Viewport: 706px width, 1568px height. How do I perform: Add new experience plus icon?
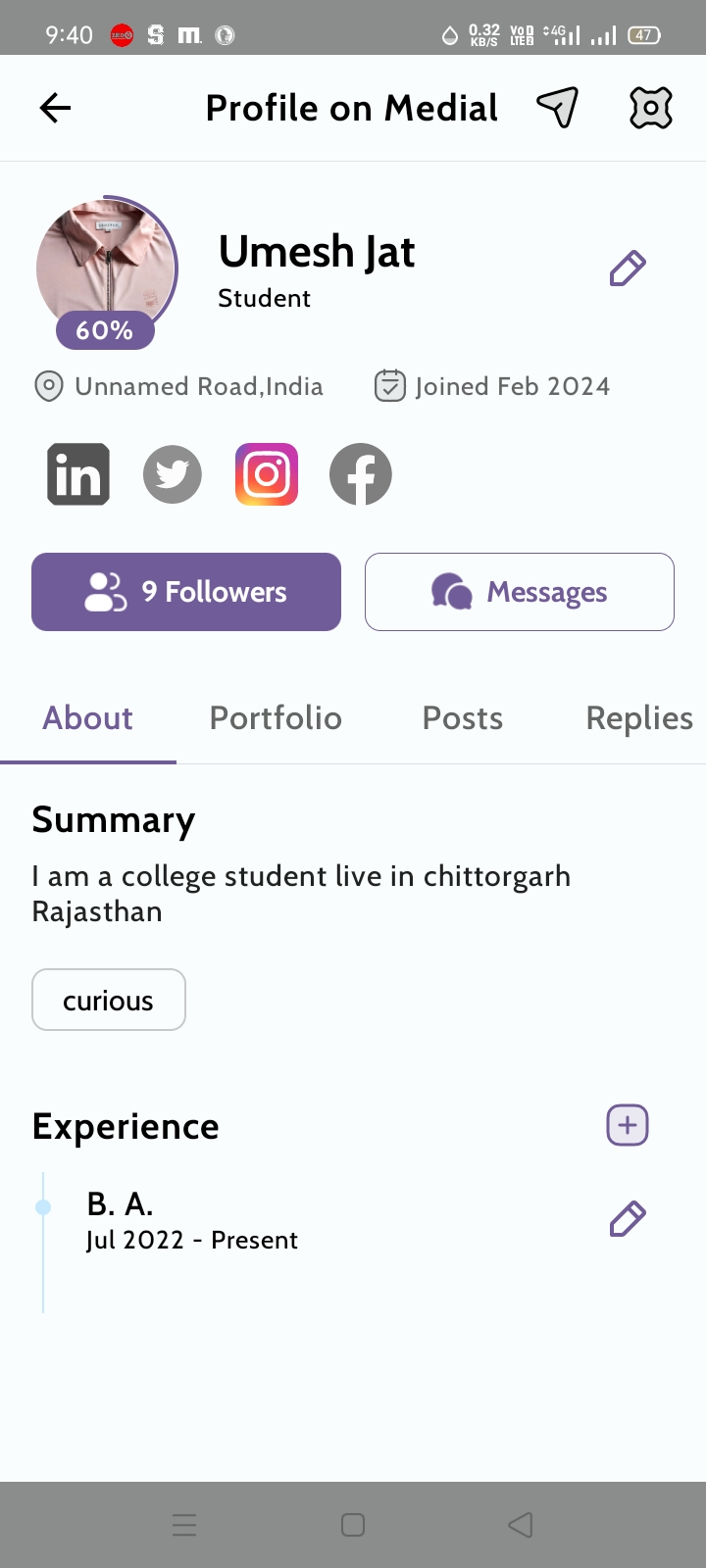(628, 1125)
